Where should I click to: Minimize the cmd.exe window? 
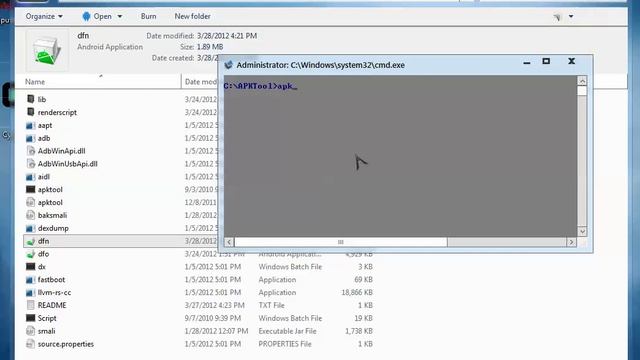pos(527,62)
